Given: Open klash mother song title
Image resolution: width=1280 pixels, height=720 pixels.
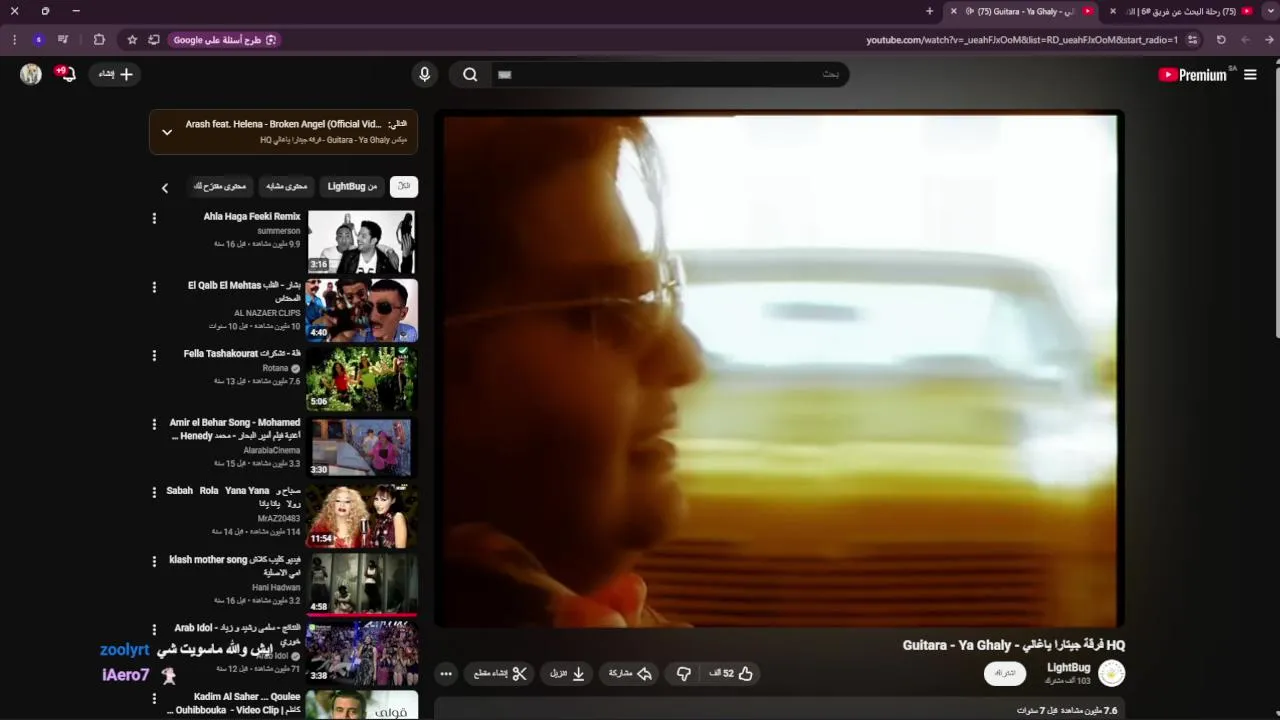Looking at the screenshot, I should (x=235, y=566).
